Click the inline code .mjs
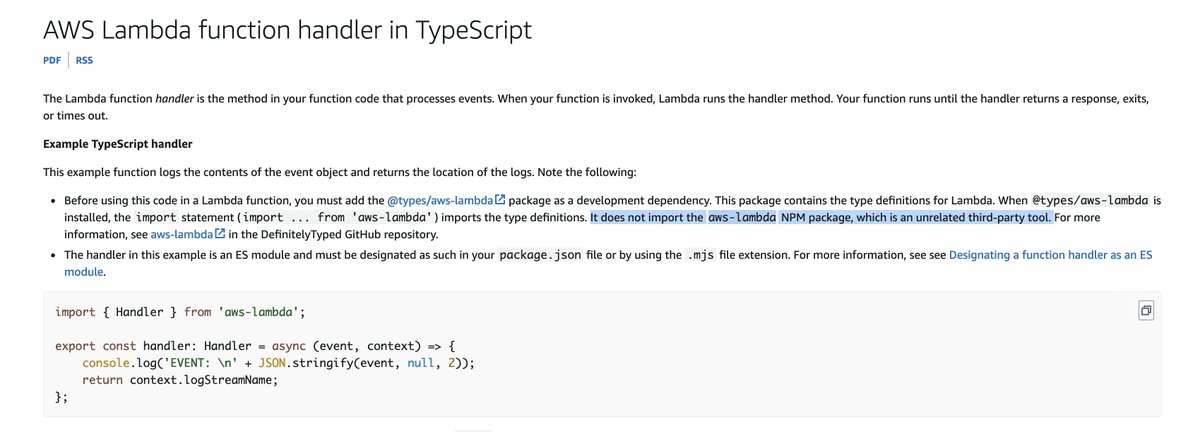Screen dimensions: 1200x432 (701, 255)
